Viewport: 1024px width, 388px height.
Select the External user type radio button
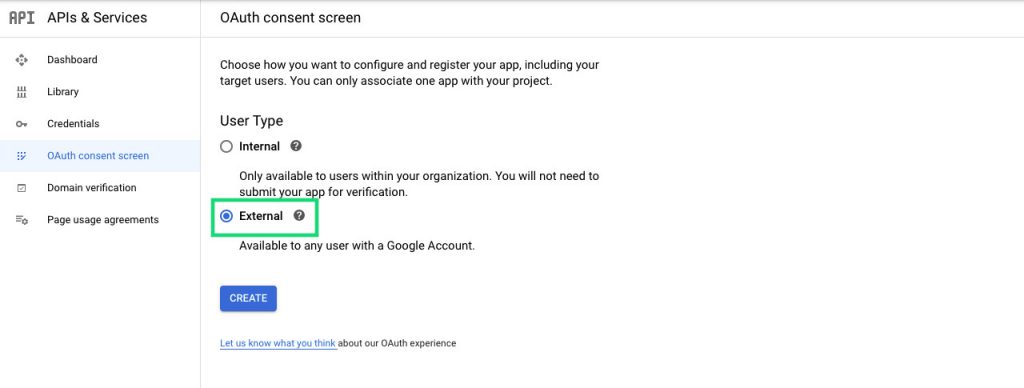tap(226, 216)
